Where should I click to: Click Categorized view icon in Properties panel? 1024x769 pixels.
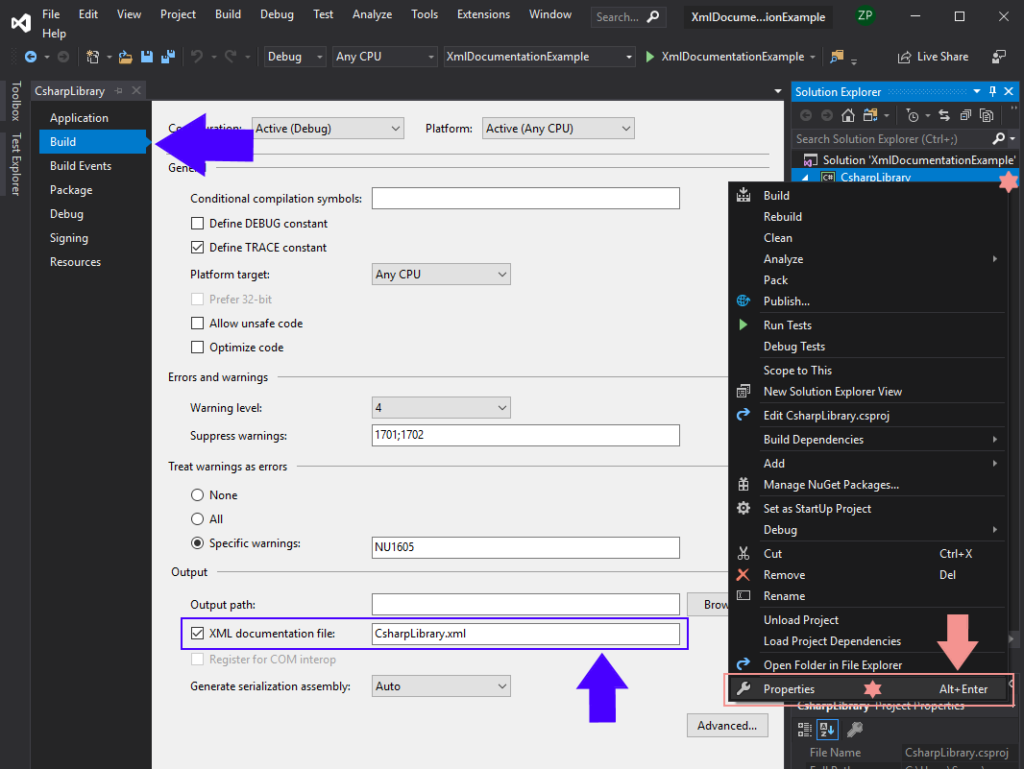tap(805, 729)
